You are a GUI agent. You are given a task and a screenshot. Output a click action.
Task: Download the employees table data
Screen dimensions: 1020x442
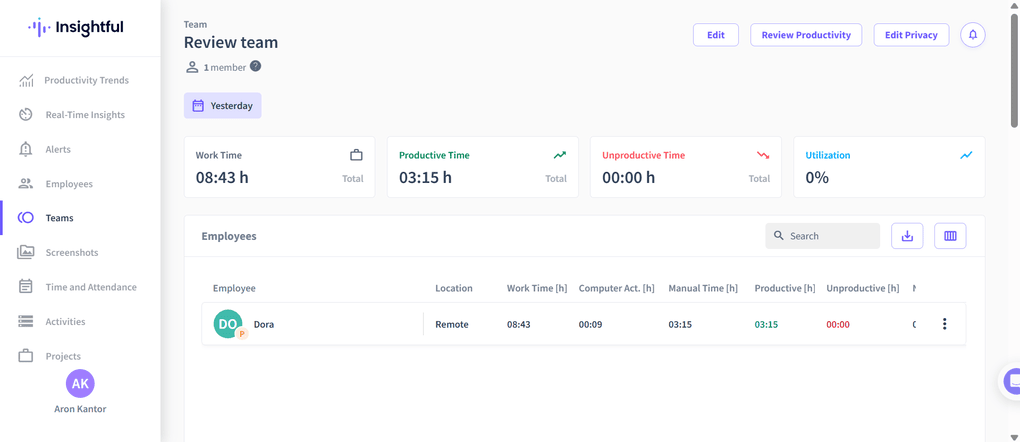point(907,236)
